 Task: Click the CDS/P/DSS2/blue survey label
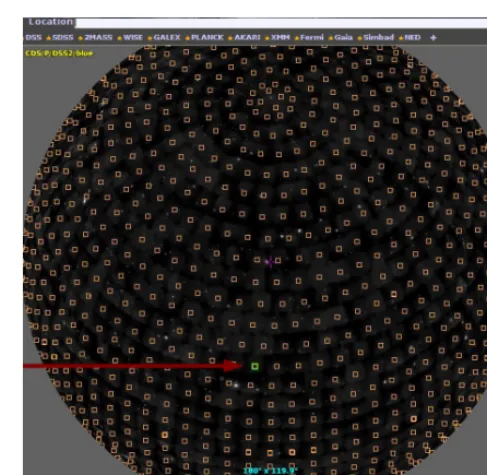click(59, 53)
